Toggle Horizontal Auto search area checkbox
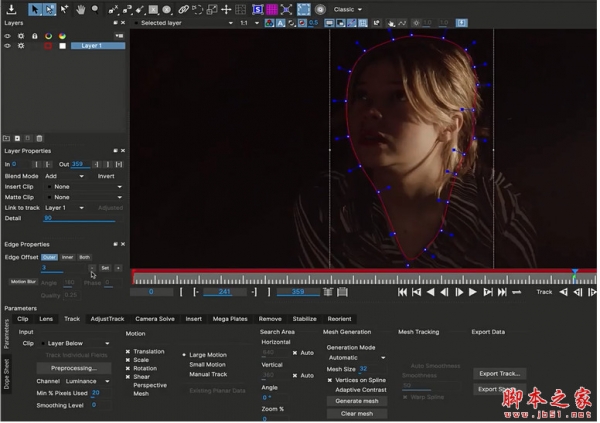This screenshot has height=423, width=600. tap(295, 353)
